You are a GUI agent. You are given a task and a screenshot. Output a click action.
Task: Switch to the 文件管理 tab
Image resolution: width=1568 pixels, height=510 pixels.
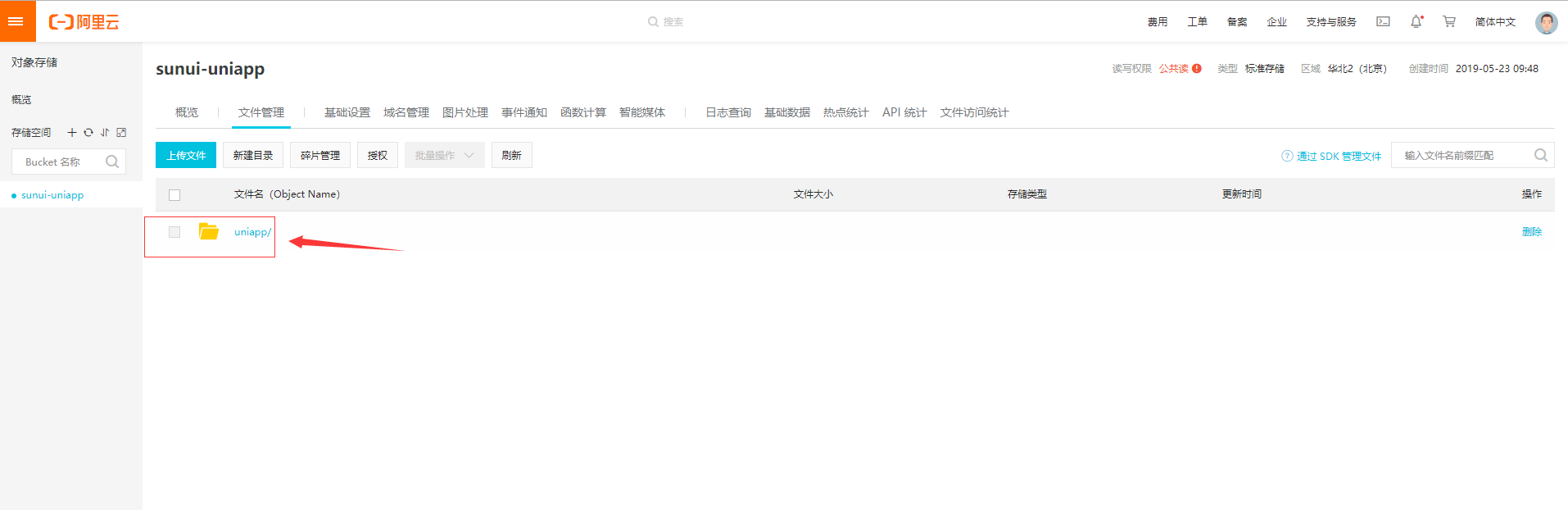pyautogui.click(x=261, y=112)
